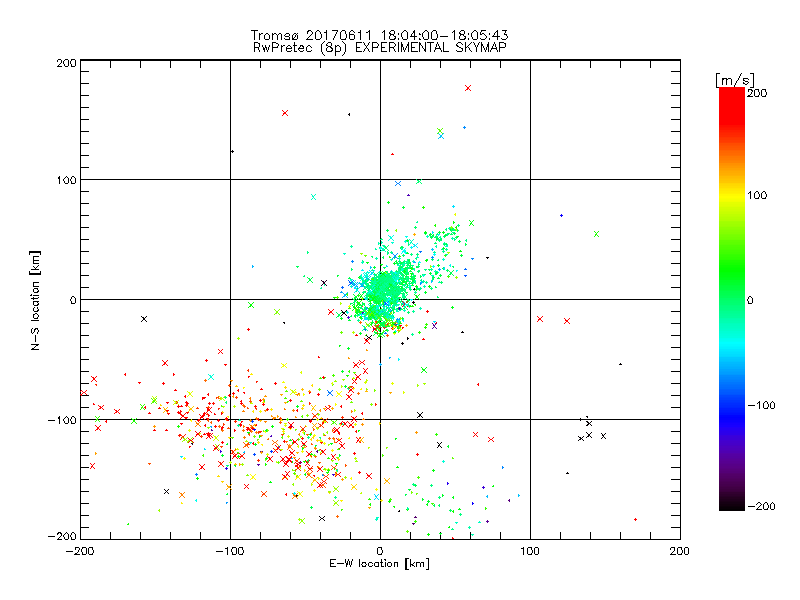Click the plot title line 'Tromsø 20170611 18:04:00-18:05:43'
This screenshot has width=800, height=600.
click(x=379, y=35)
